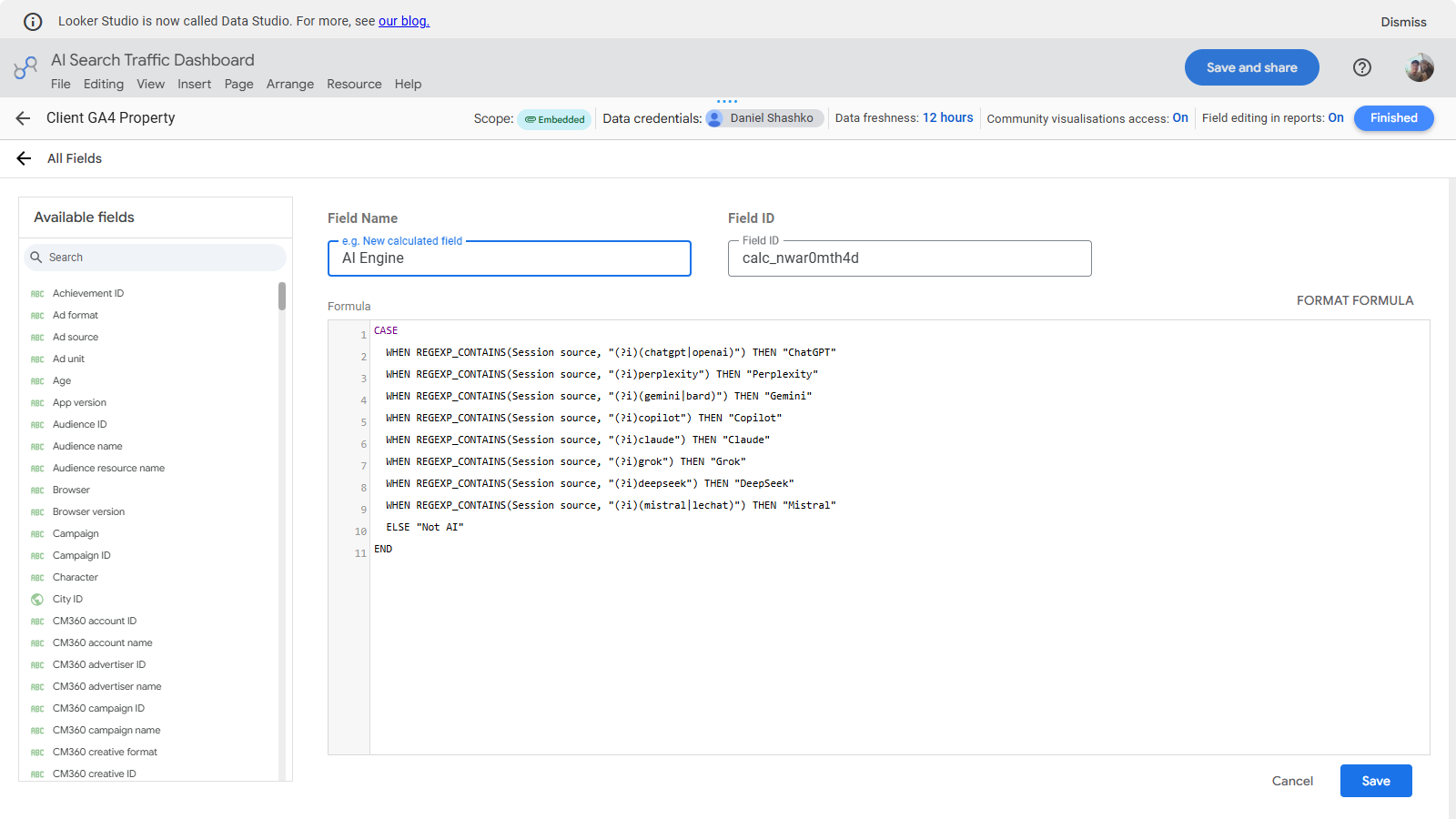Select the Age field
The width and height of the screenshot is (1456, 819).
pyautogui.click(x=62, y=381)
